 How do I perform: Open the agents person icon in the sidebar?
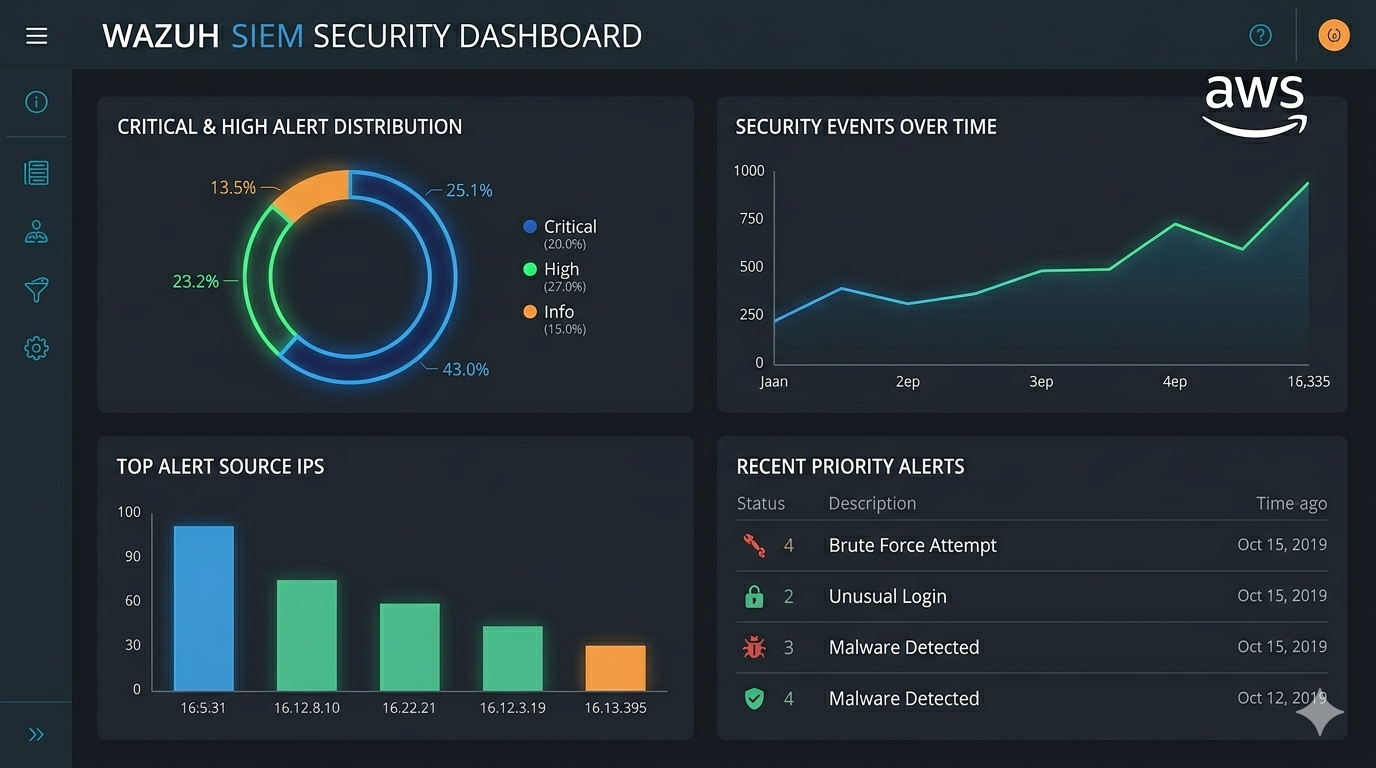(36, 232)
